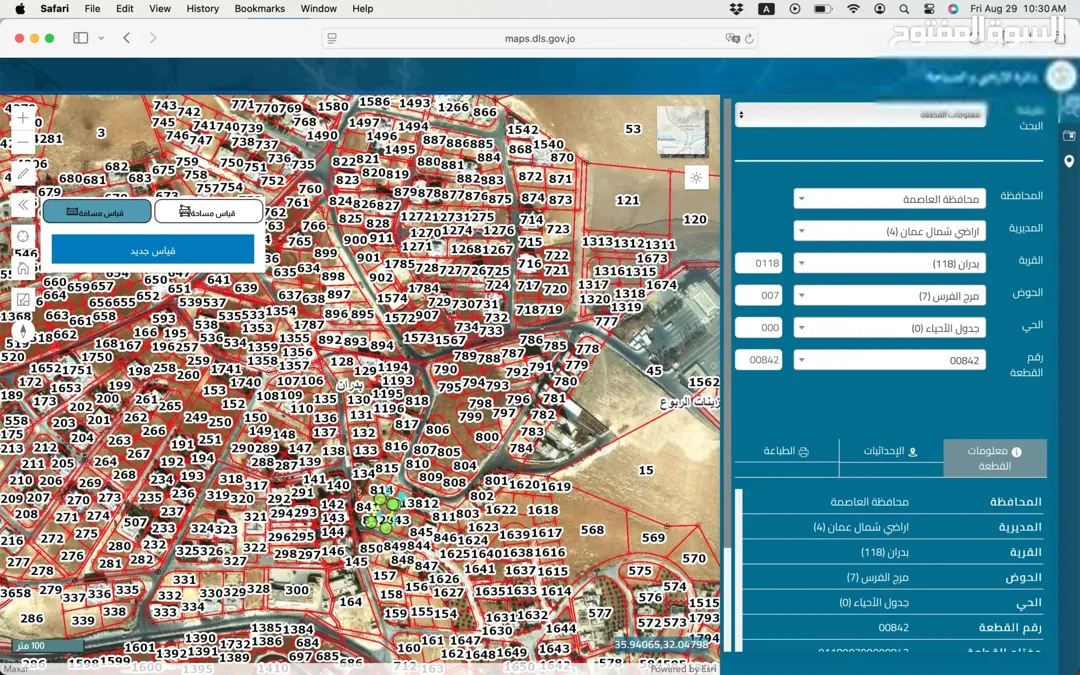
Task: Toggle the area measurement mode قياس مساحة
Action: coord(209,211)
